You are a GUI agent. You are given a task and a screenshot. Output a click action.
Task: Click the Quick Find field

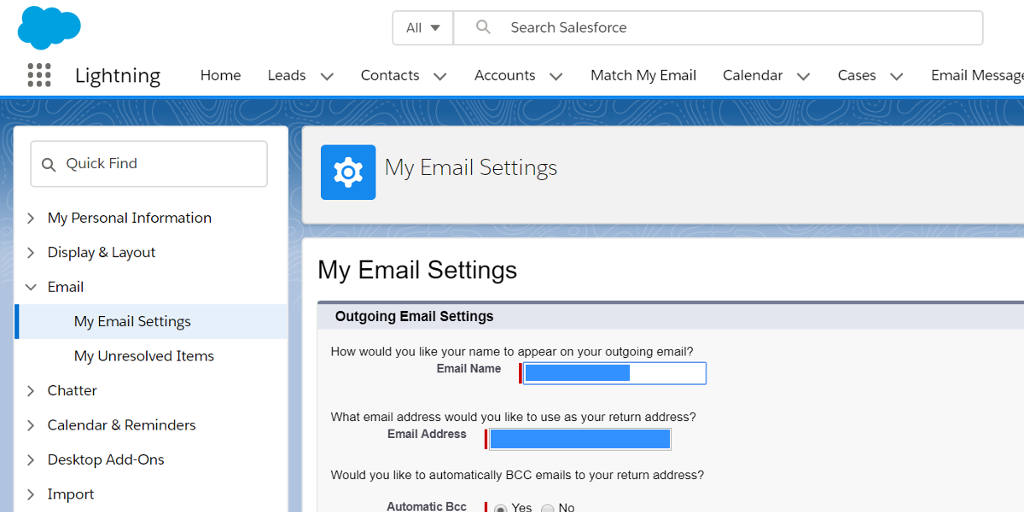(x=149, y=164)
